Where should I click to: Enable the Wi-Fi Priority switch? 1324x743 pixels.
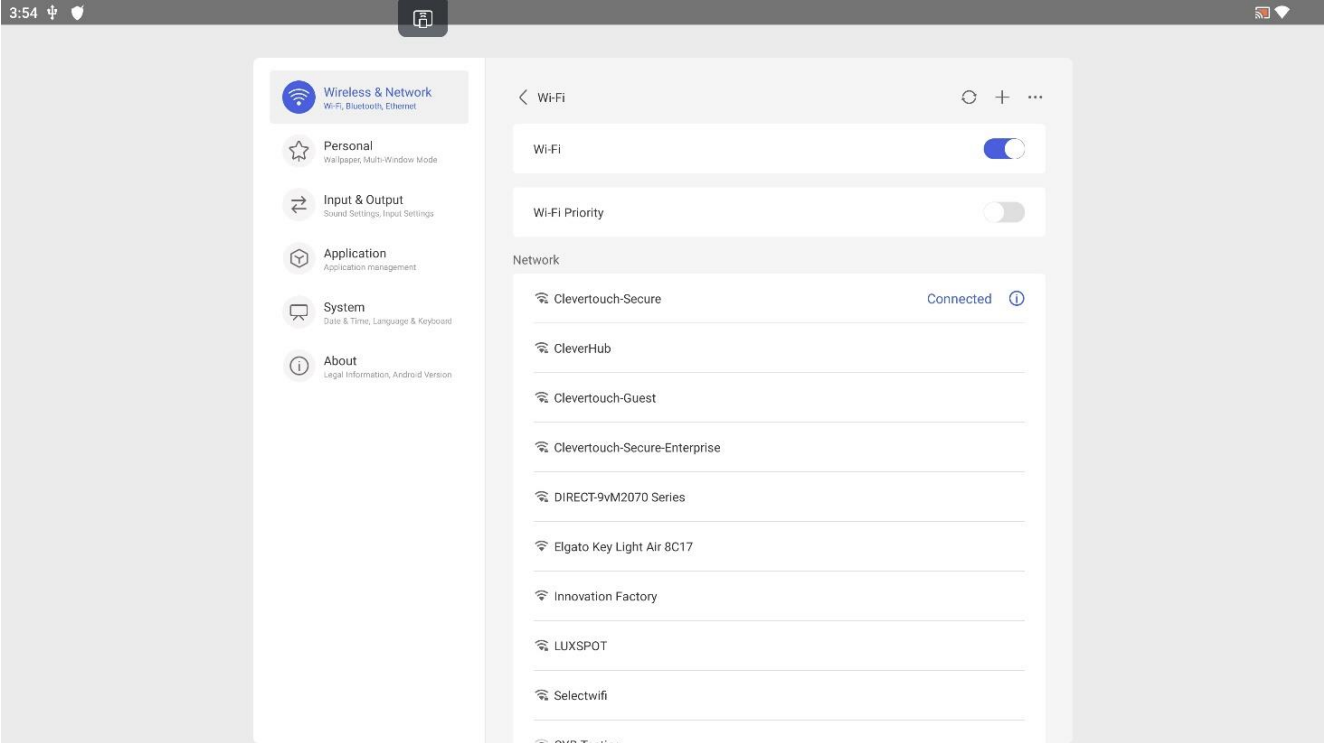(1005, 212)
